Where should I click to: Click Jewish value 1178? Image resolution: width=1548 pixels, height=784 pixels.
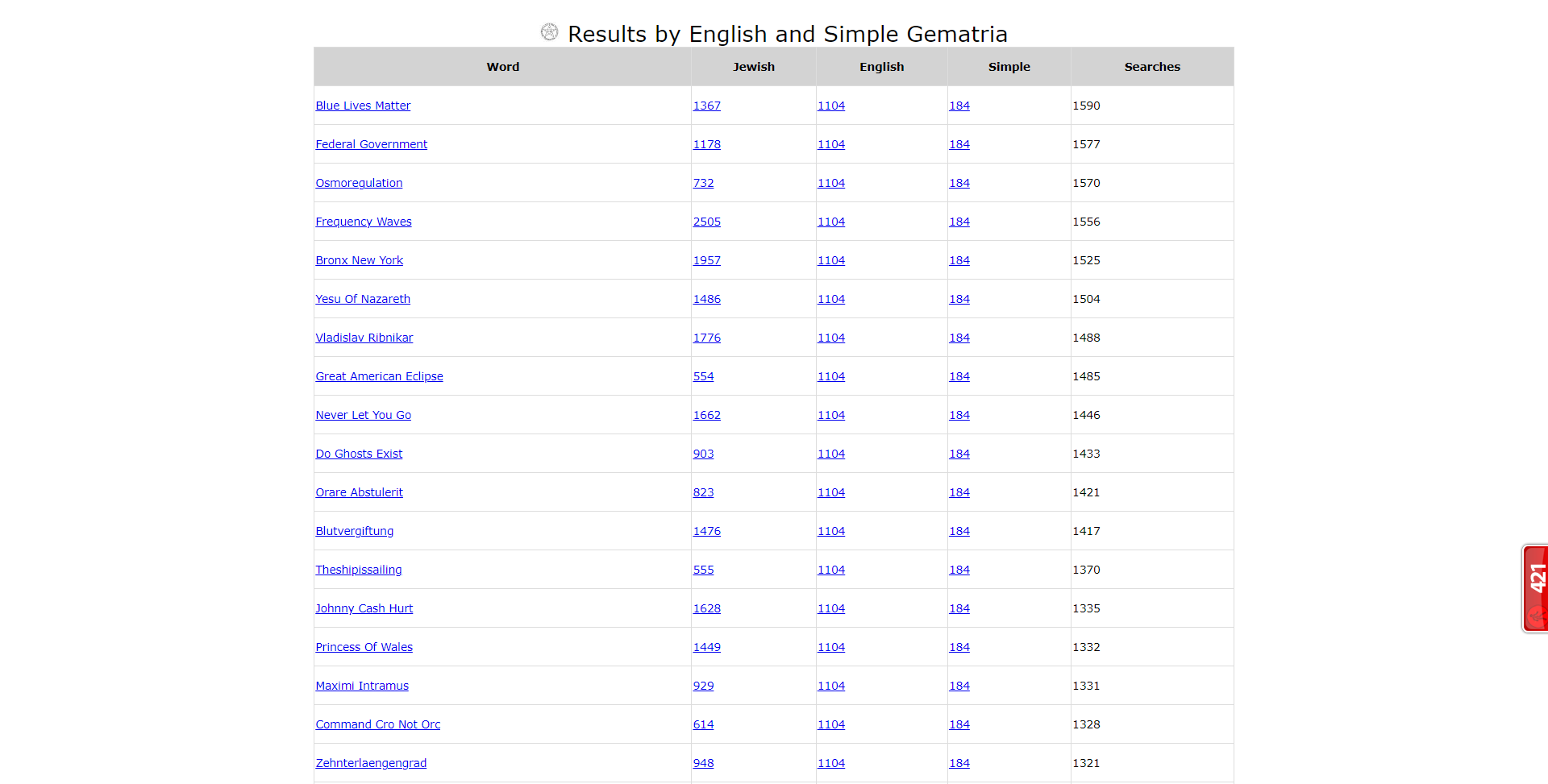pyautogui.click(x=706, y=144)
